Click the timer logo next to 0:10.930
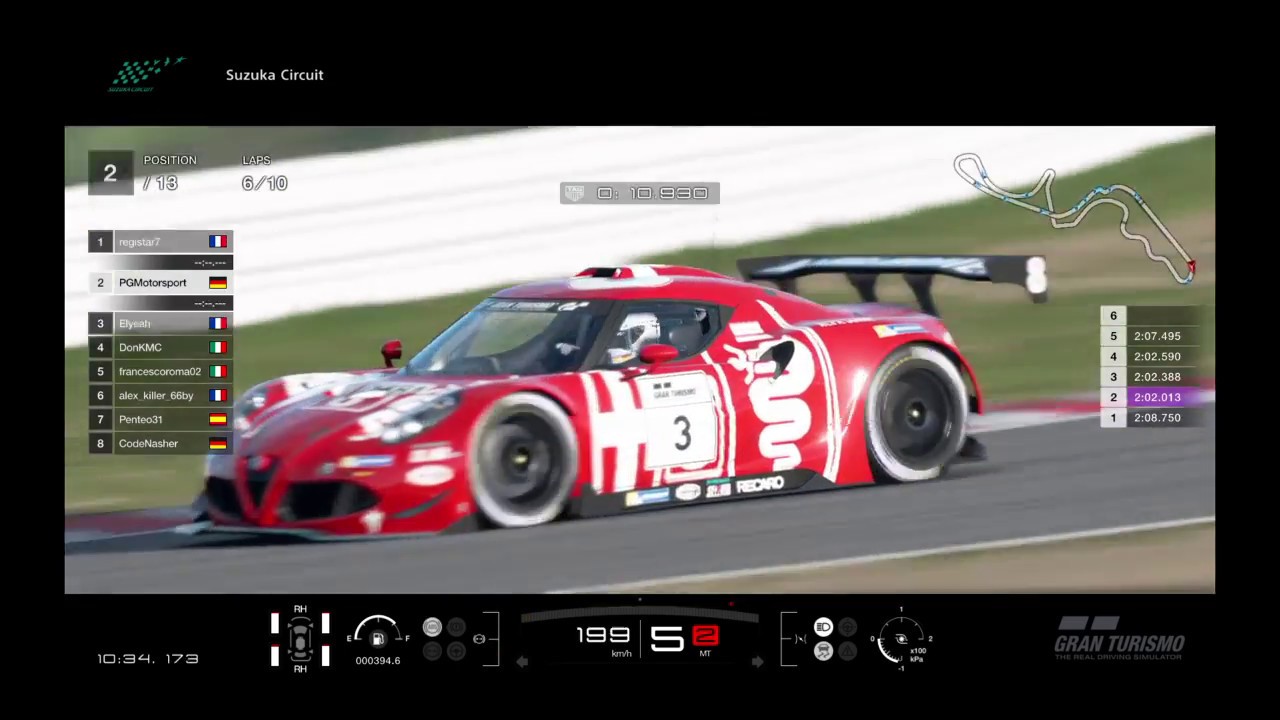Viewport: 1280px width, 720px height. 574,193
